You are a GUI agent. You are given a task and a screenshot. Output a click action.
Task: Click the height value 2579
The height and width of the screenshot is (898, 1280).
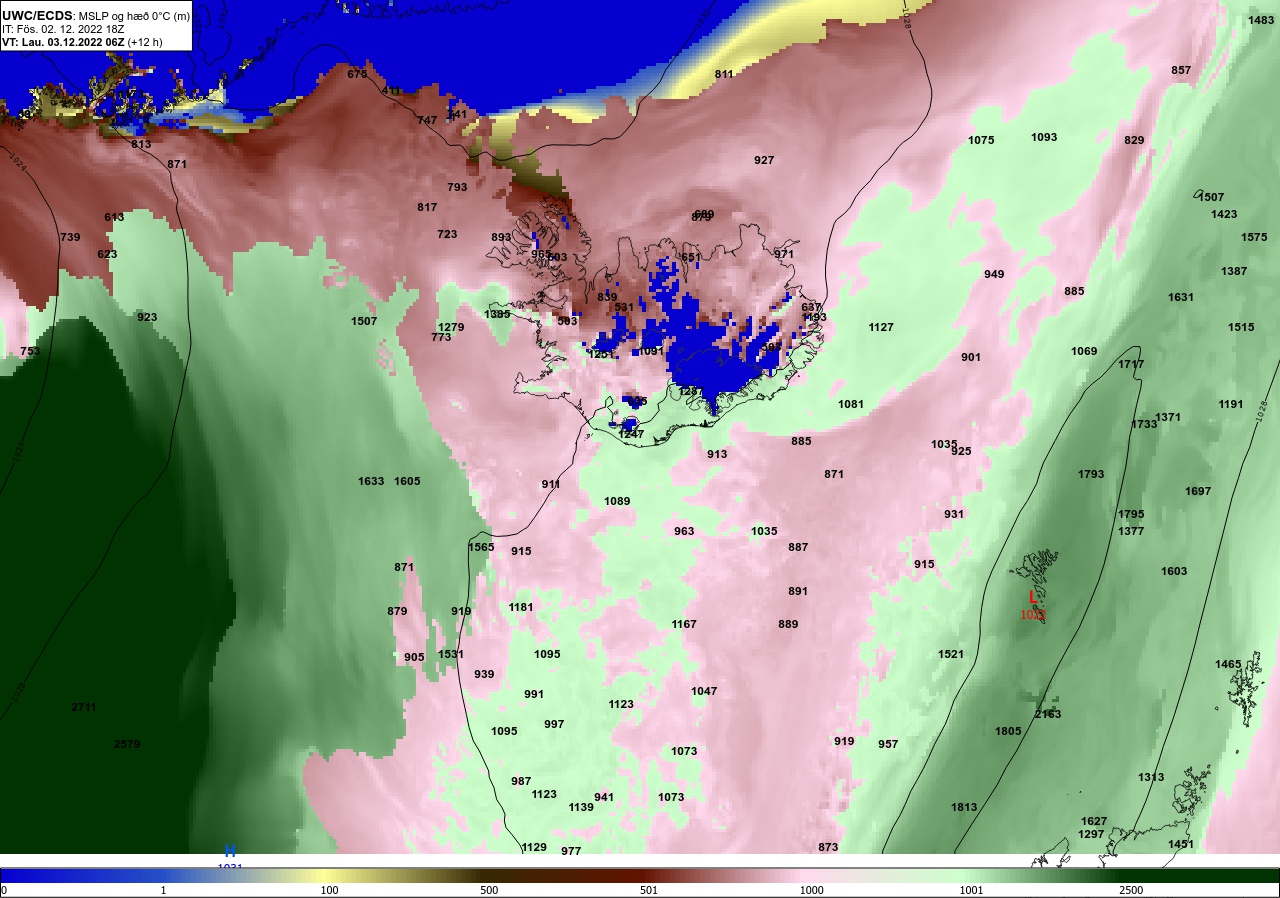coord(127,744)
